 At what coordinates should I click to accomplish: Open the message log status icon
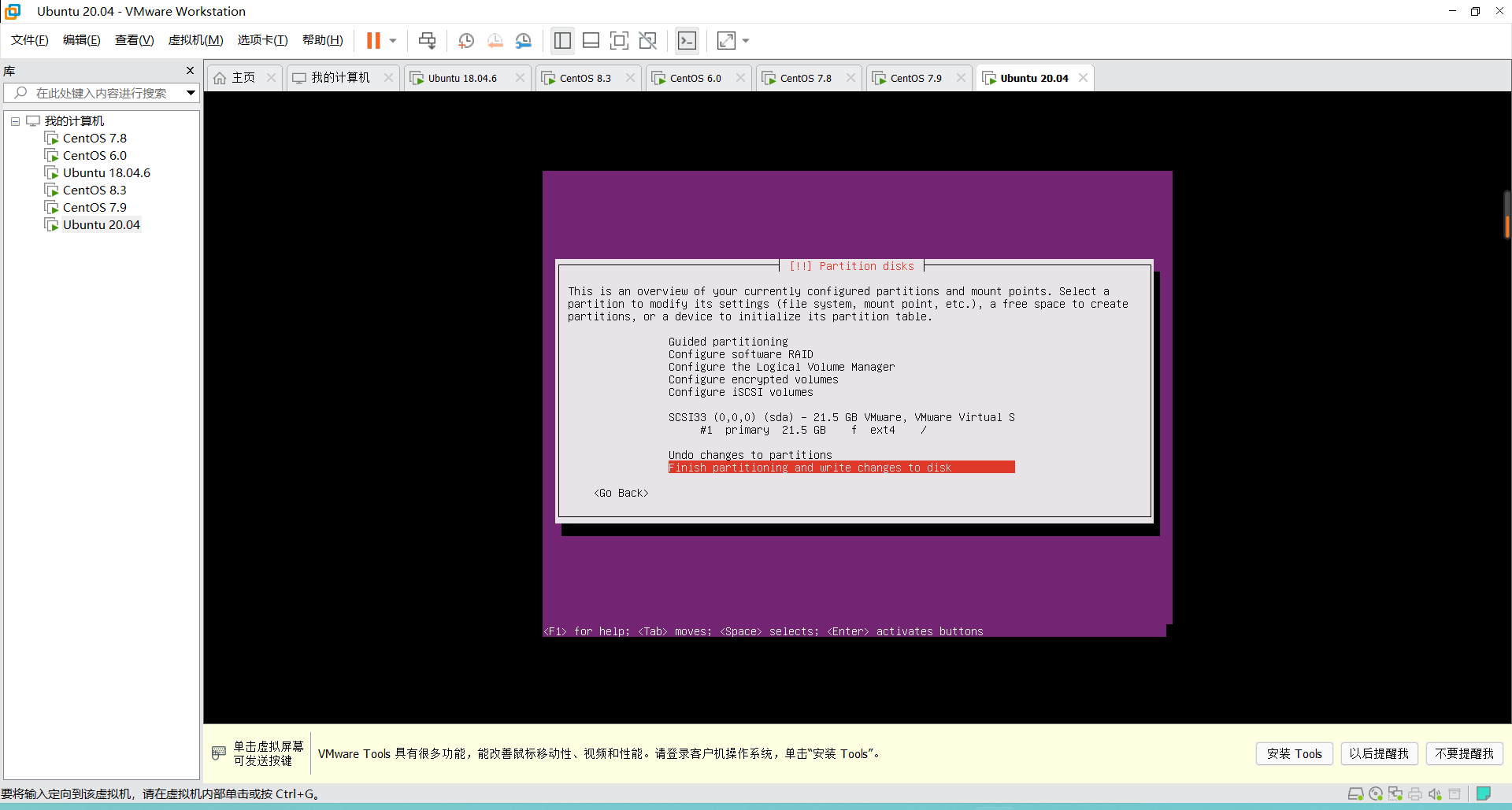pos(1484,793)
